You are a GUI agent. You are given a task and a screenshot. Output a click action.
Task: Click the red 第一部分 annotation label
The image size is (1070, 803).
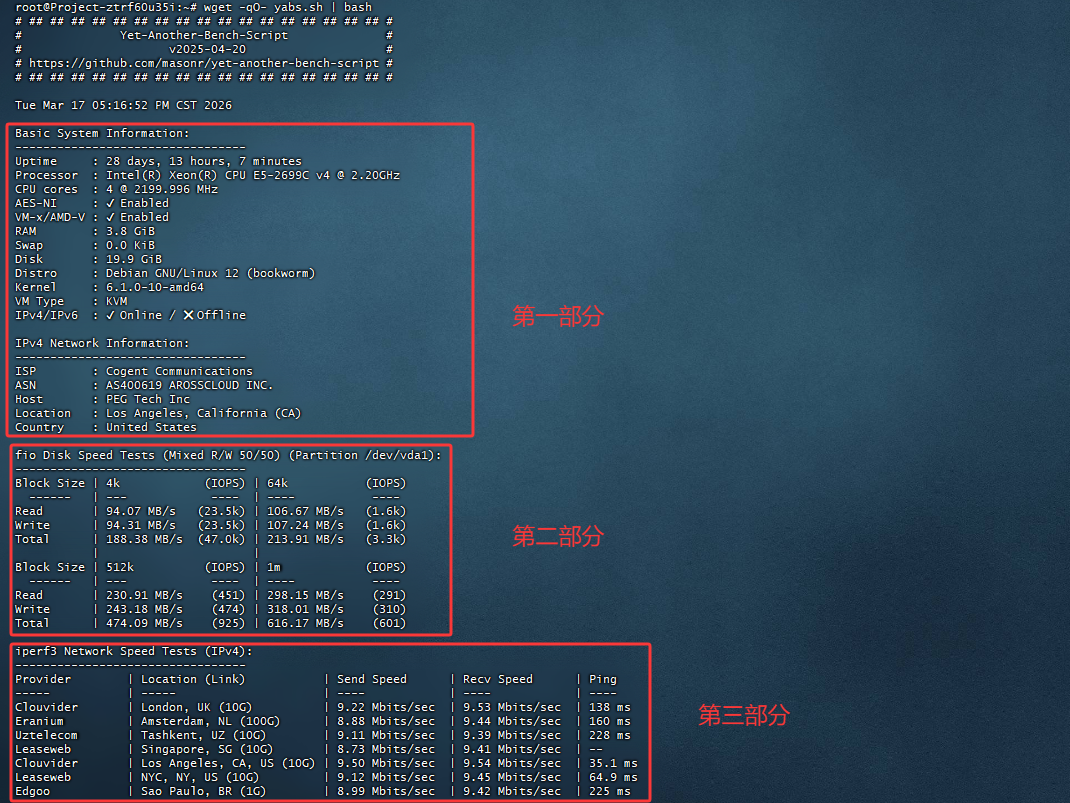[558, 317]
